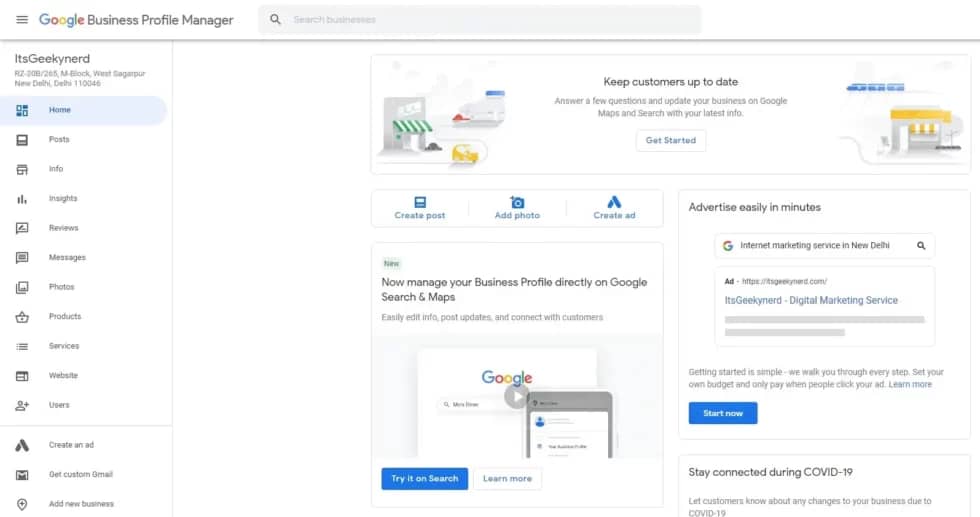The width and height of the screenshot is (980, 517).
Task: Click the Insights bar chart icon
Action: pos(22,199)
